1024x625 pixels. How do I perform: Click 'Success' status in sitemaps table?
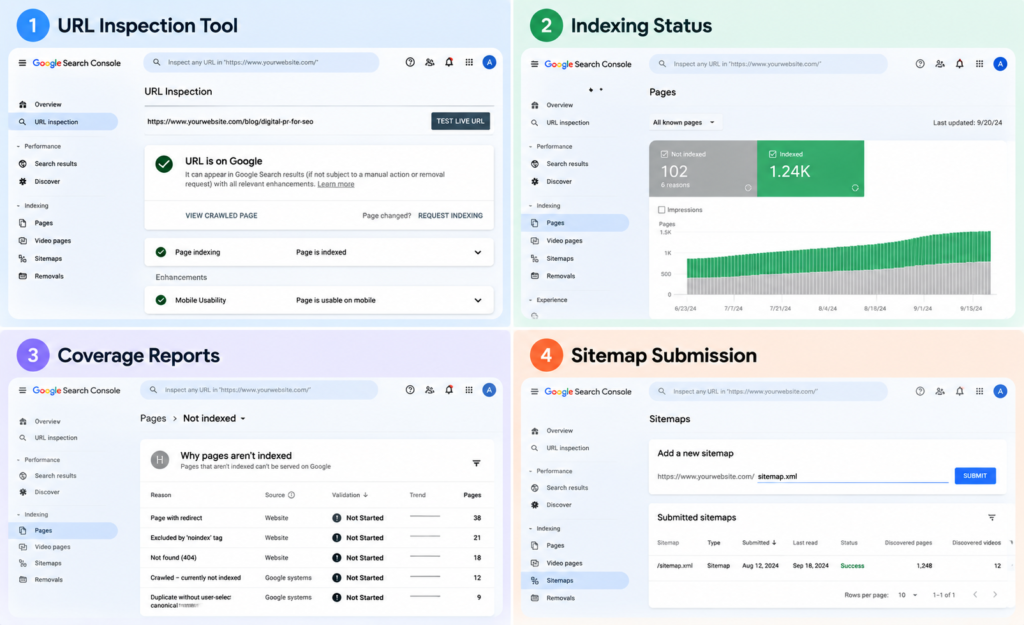[x=852, y=566]
